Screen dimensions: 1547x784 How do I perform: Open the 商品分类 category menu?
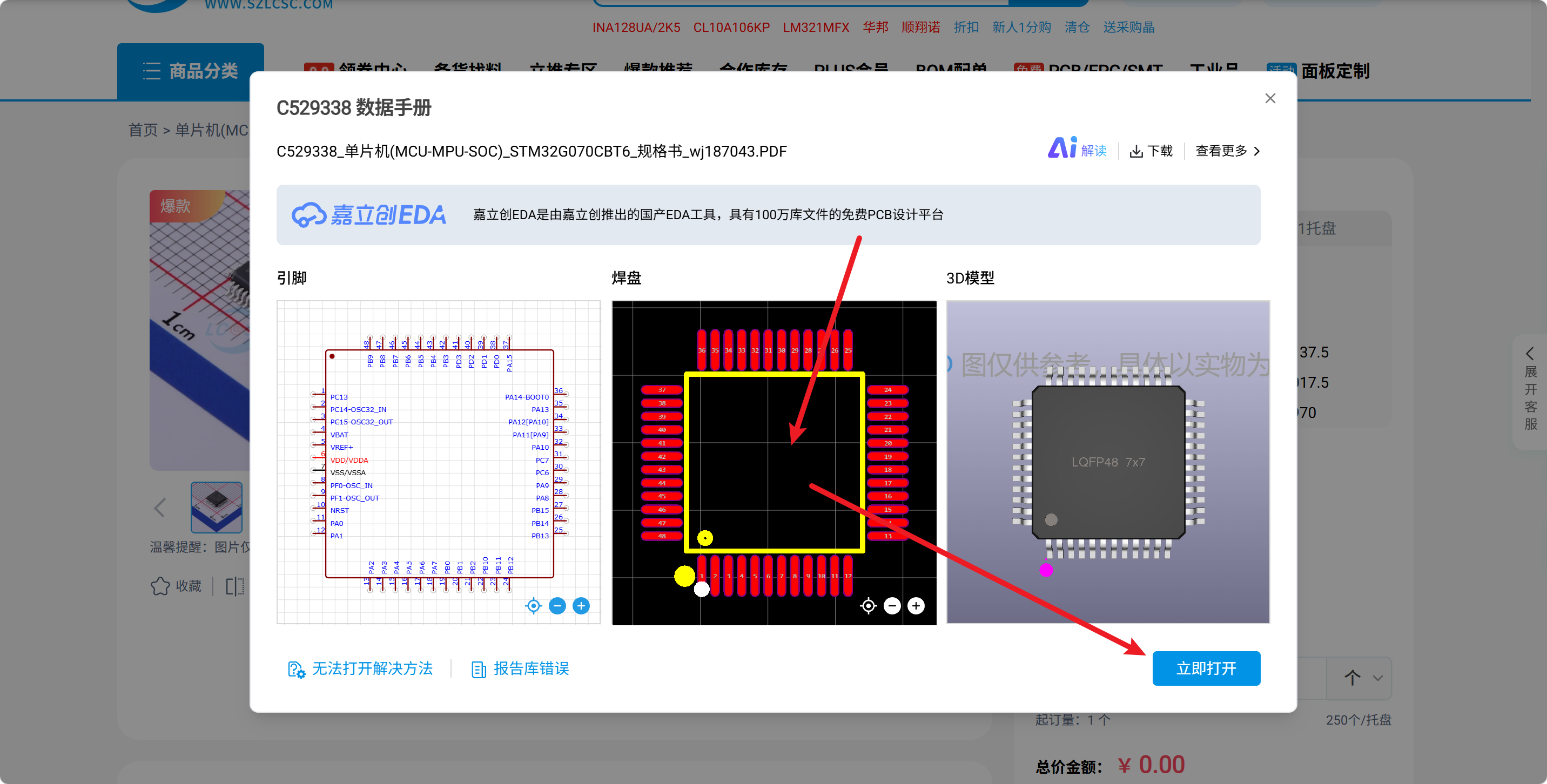[x=190, y=71]
